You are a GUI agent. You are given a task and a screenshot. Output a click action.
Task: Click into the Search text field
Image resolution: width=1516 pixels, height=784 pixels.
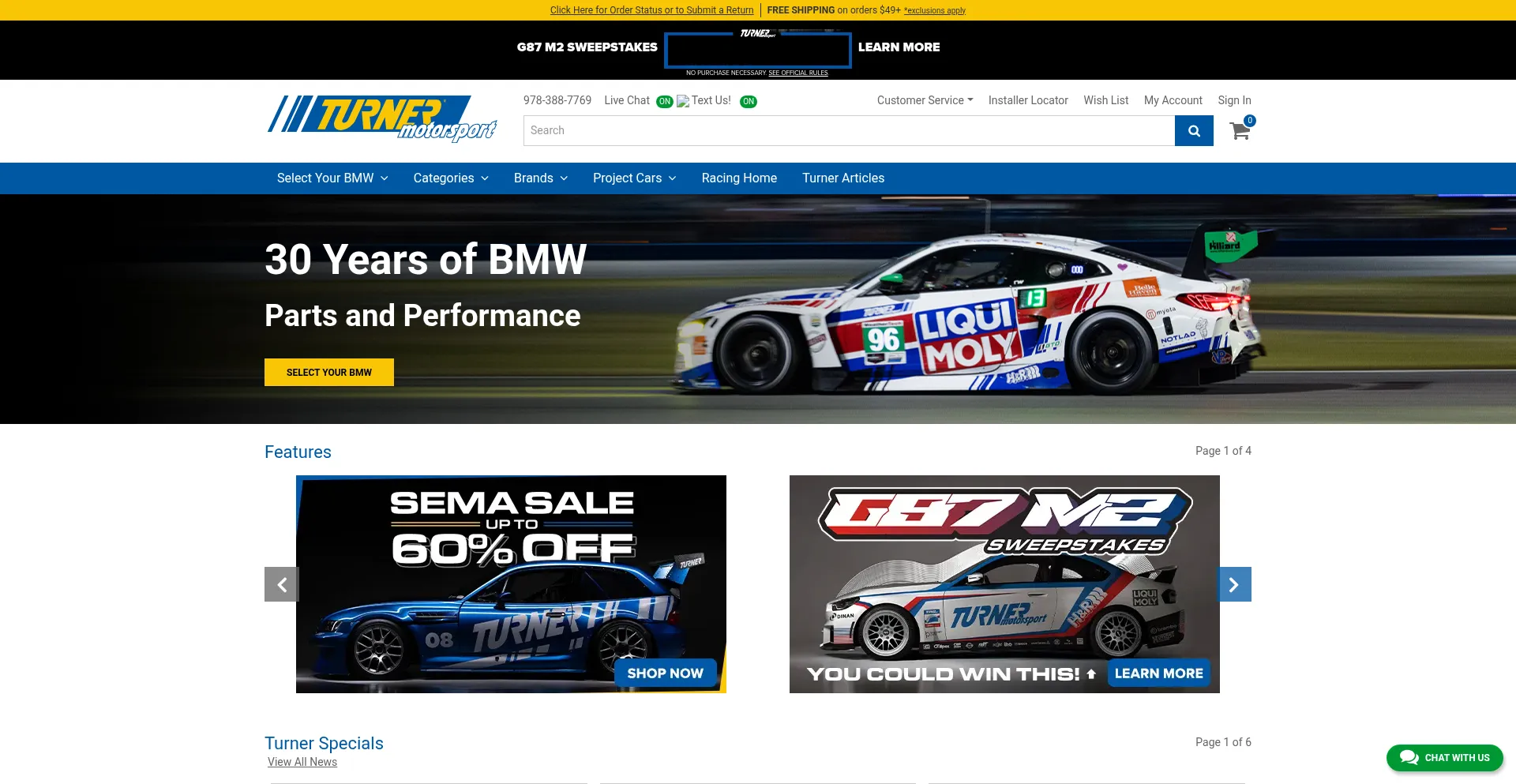coord(849,131)
